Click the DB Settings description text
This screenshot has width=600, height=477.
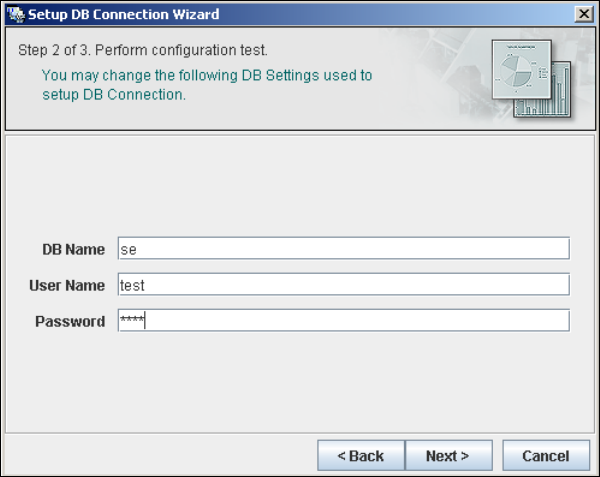click(x=207, y=85)
